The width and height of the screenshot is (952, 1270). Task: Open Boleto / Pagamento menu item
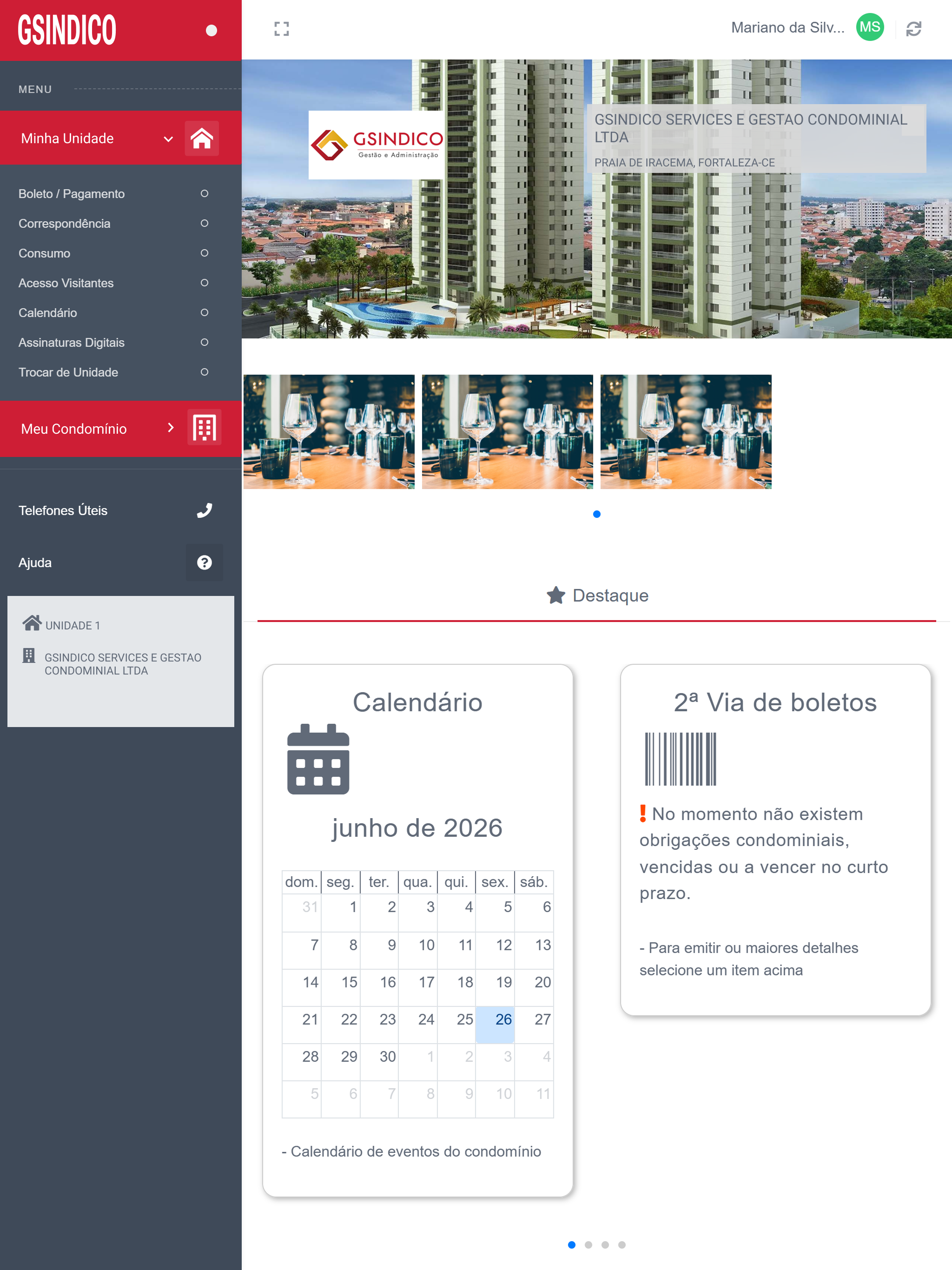tap(71, 193)
